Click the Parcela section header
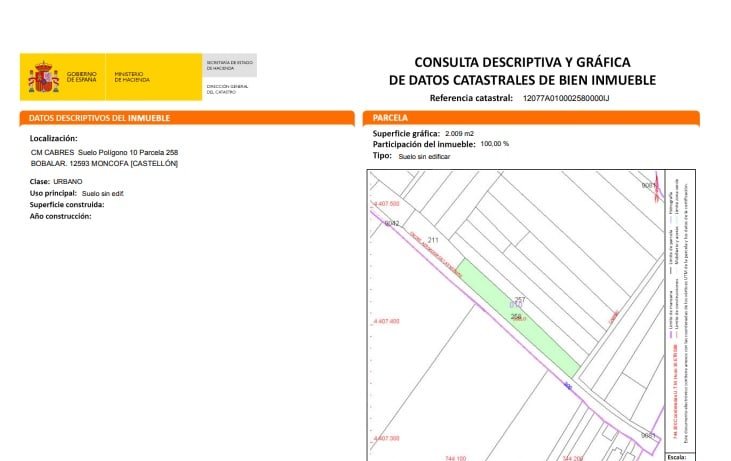Viewport: 731px width, 461px height. [531, 118]
